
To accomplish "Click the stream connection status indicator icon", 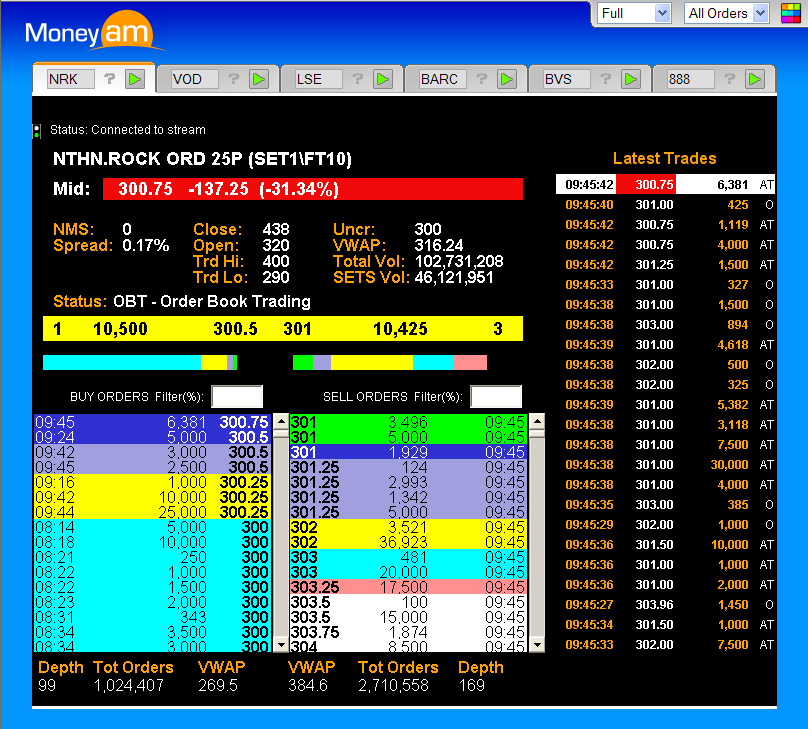I will 37,131.
